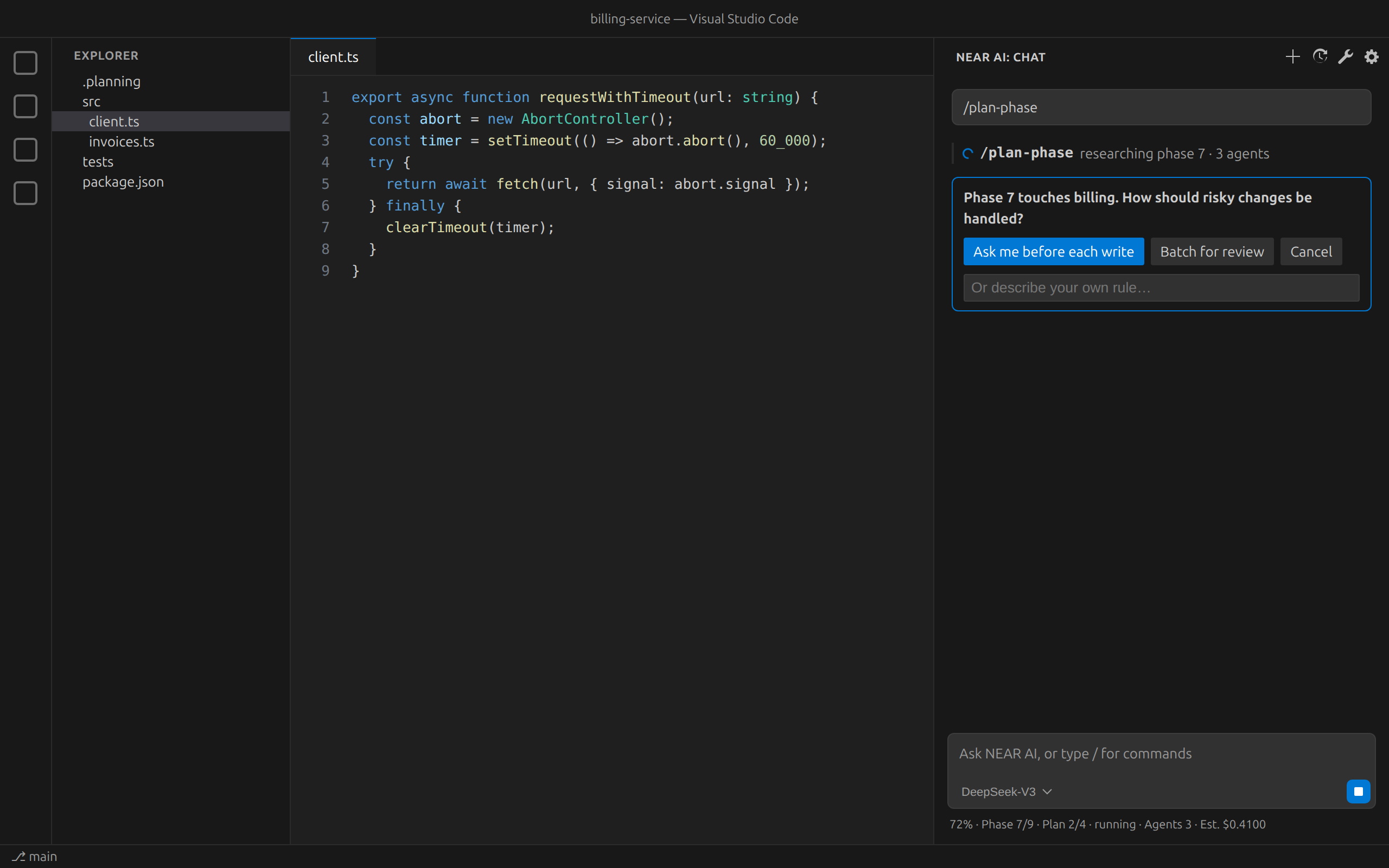1389x868 pixels.
Task: Click '60_000' timeout value on line 3
Action: (785, 141)
